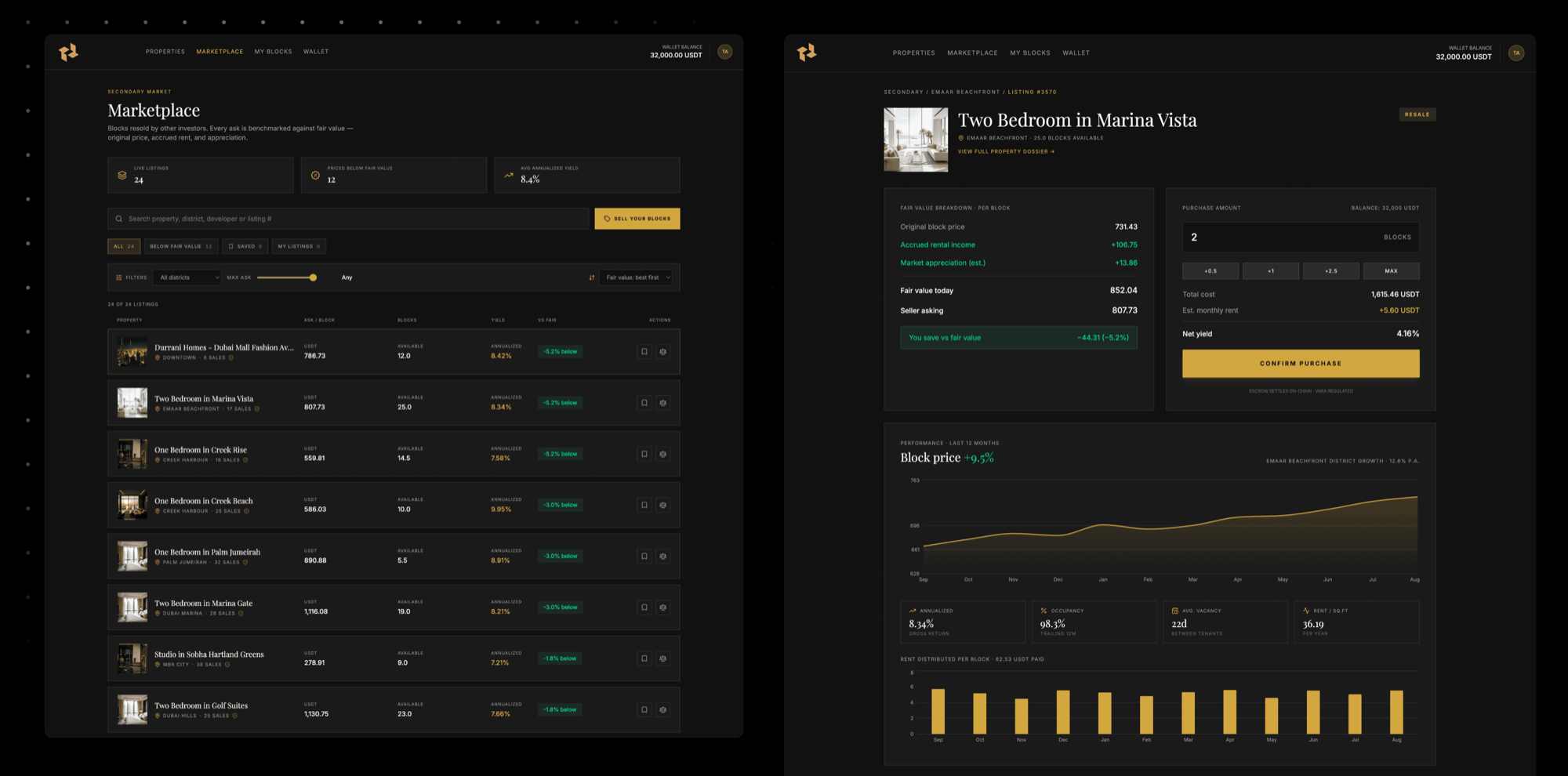Click the -1.8% below badge for Golf Suites
This screenshot has height=776, width=1568.
(560, 710)
